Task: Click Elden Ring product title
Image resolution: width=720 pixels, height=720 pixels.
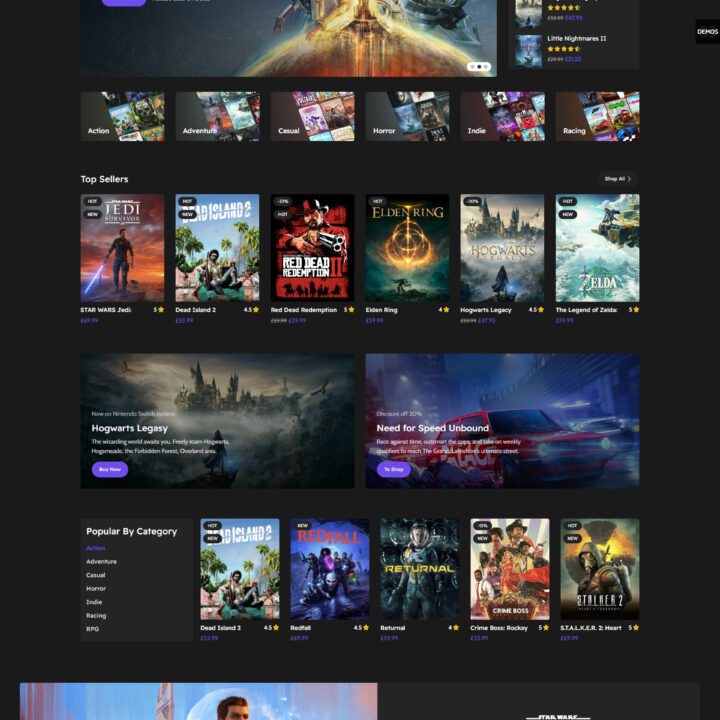Action: coord(382,310)
